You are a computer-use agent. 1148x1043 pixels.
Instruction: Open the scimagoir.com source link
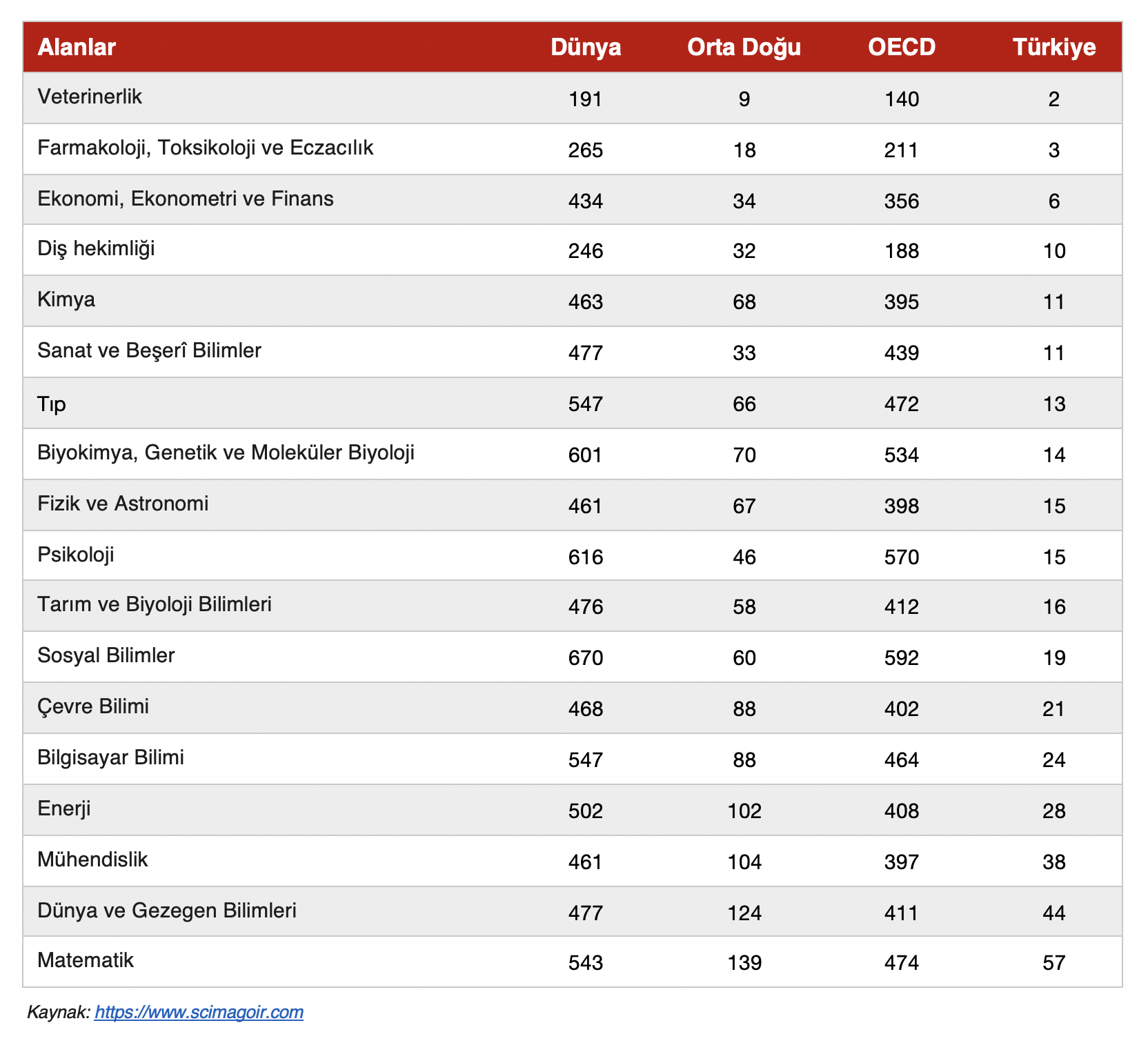199,1012
